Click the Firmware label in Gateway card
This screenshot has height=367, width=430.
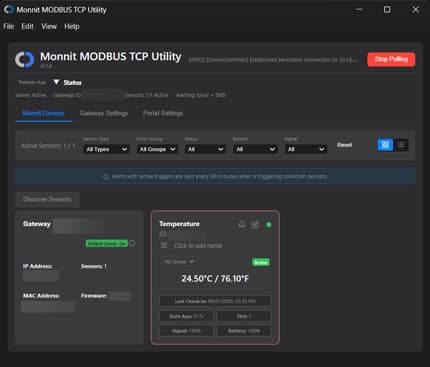tap(94, 296)
